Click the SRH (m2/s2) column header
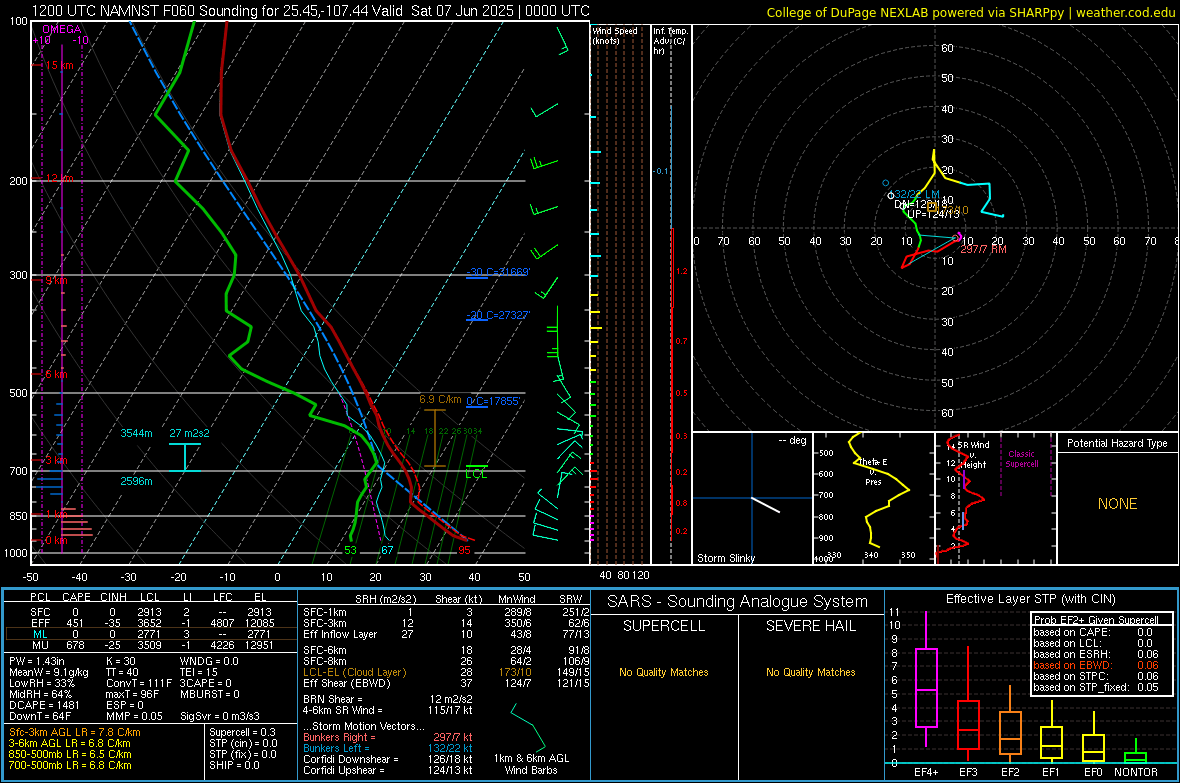 (386, 600)
